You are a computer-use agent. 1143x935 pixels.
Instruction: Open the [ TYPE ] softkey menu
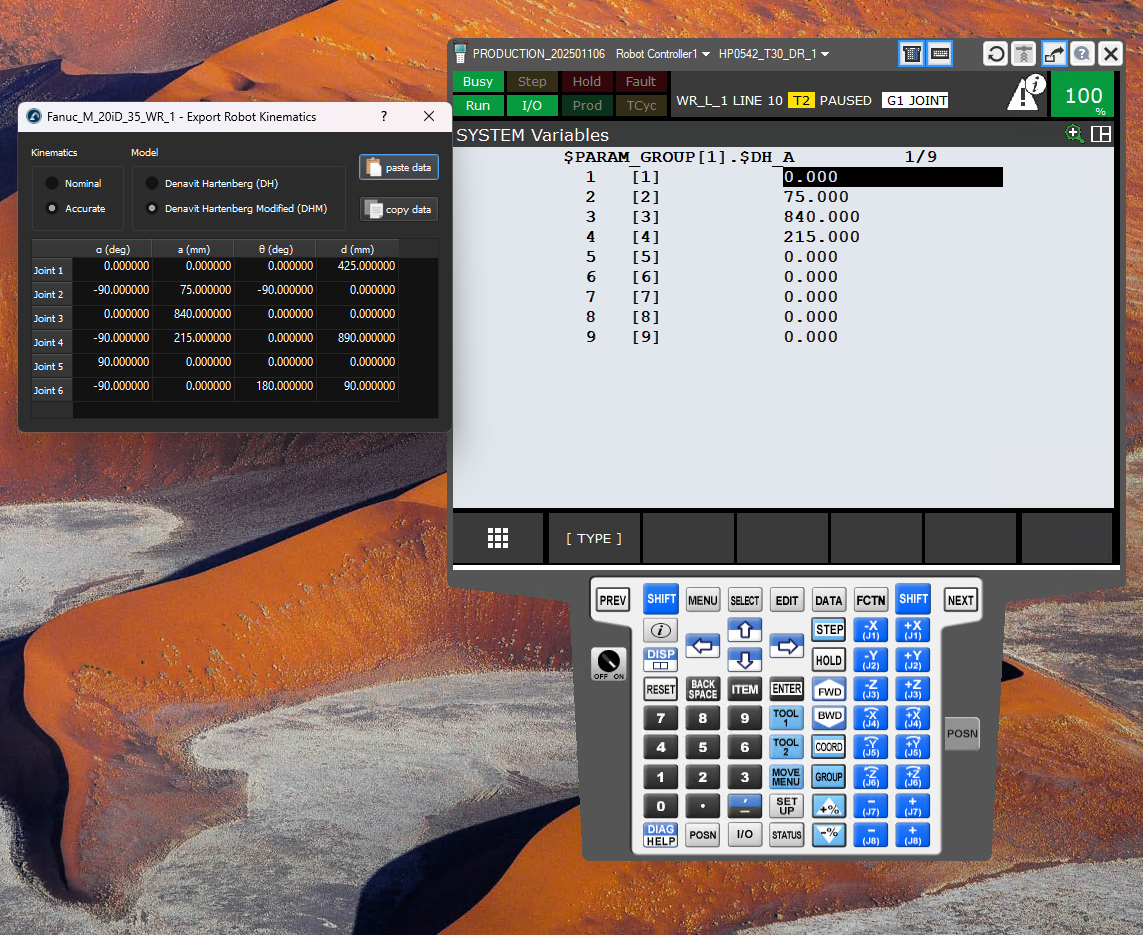click(594, 538)
